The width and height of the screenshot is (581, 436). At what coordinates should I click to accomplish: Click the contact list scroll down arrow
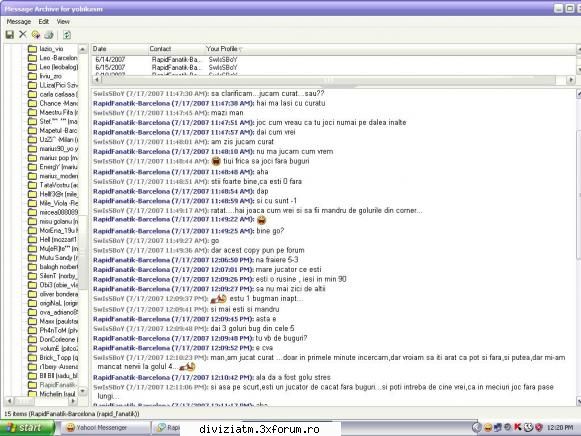83,390
